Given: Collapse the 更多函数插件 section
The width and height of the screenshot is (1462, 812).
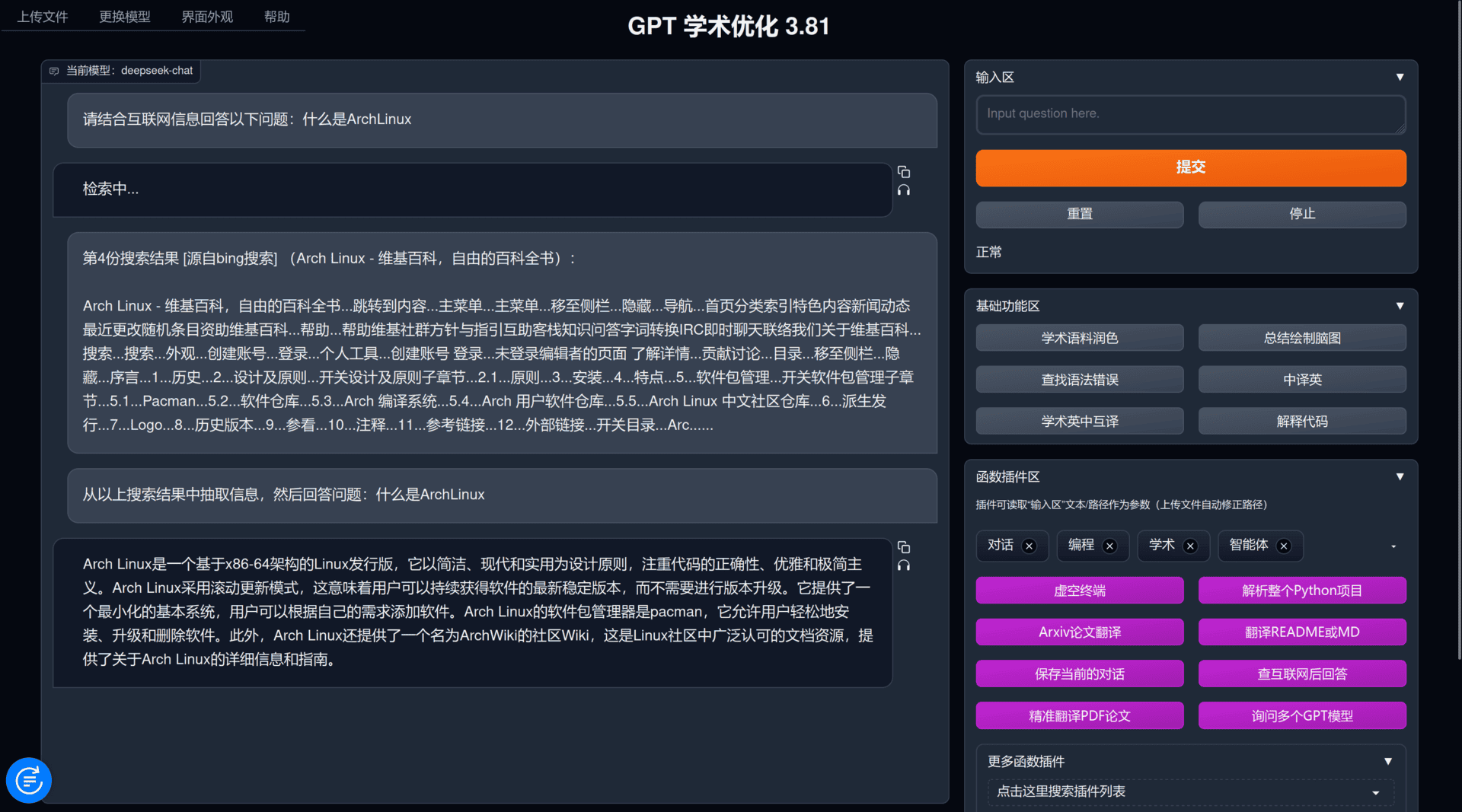Looking at the screenshot, I should click(1388, 761).
